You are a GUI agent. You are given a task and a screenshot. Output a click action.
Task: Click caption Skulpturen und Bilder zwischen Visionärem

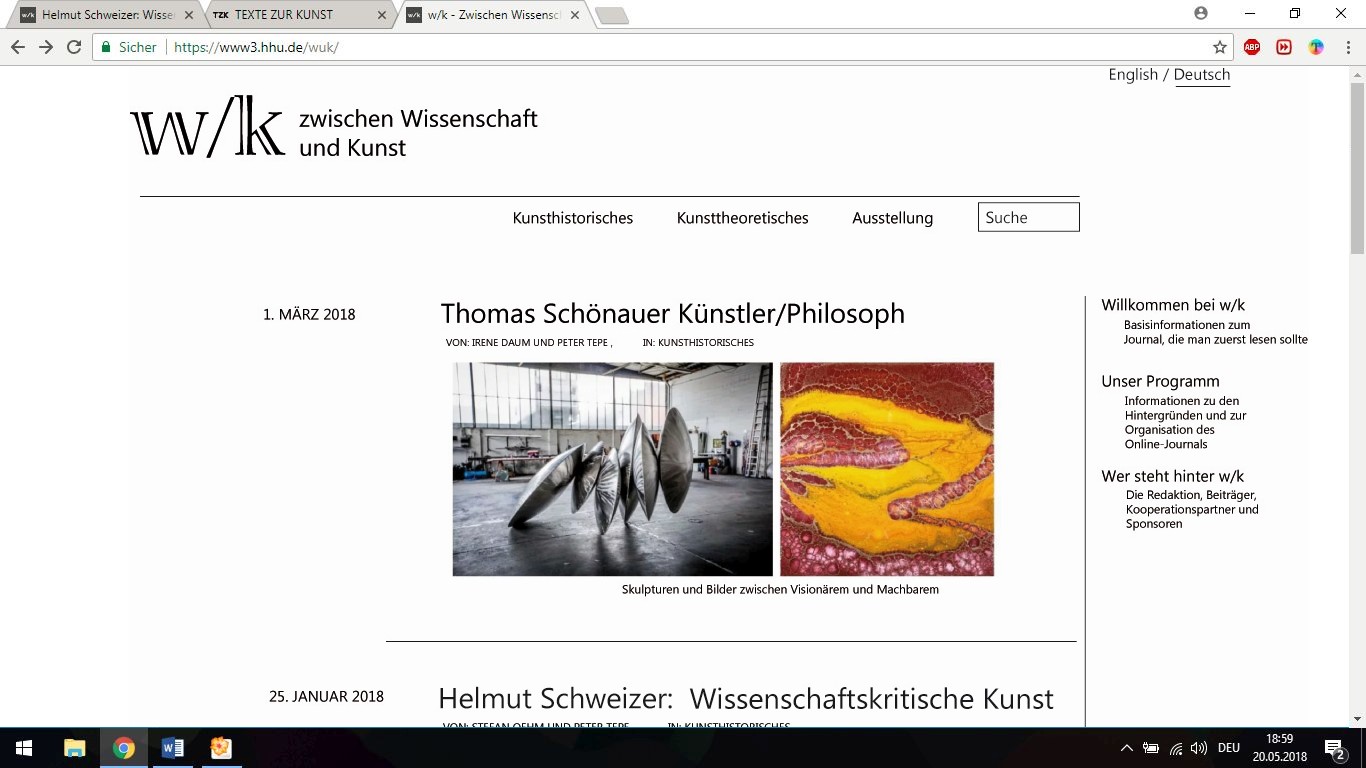[x=780, y=590]
